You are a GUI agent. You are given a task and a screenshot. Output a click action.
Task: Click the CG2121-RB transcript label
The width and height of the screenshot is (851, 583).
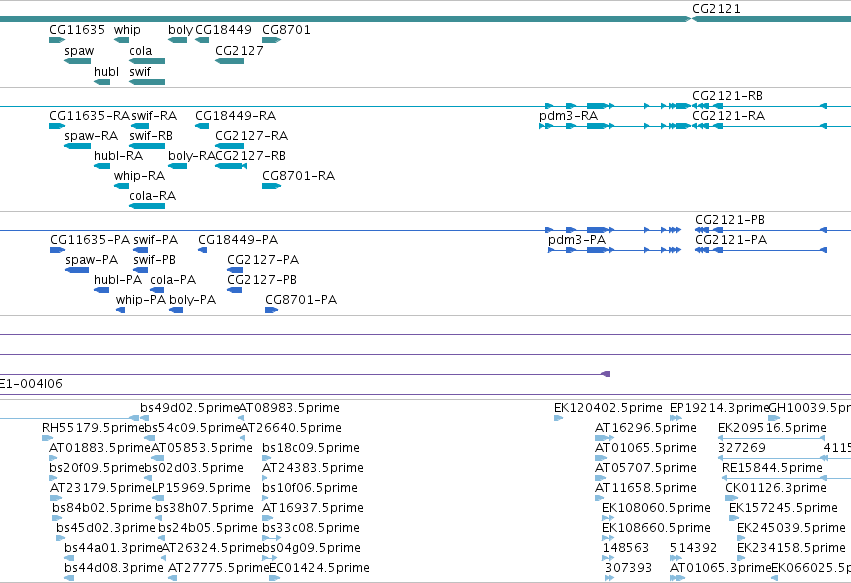click(x=727, y=96)
